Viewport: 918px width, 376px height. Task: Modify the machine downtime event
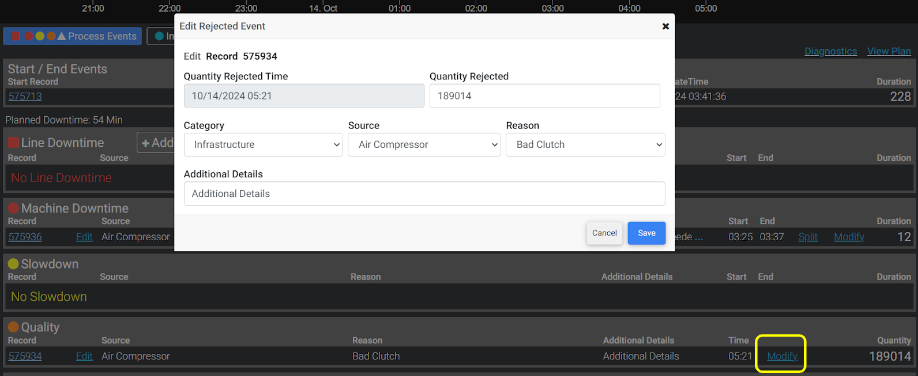pyautogui.click(x=849, y=237)
